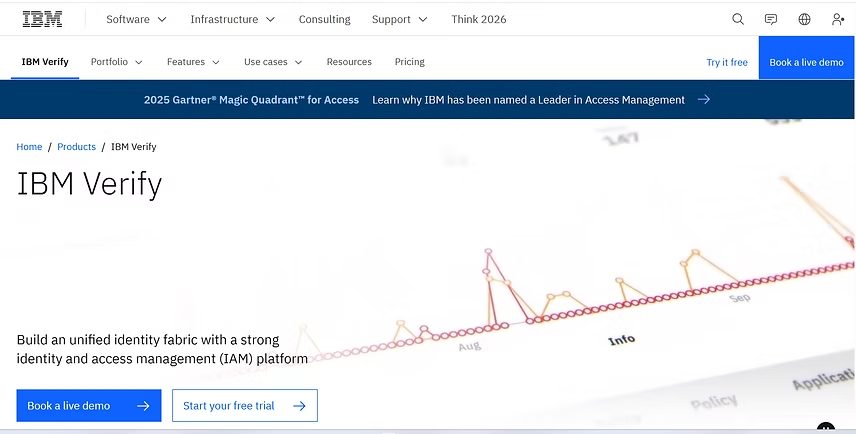The width and height of the screenshot is (856, 434).
Task: Open the search magnifier icon
Action: click(738, 19)
